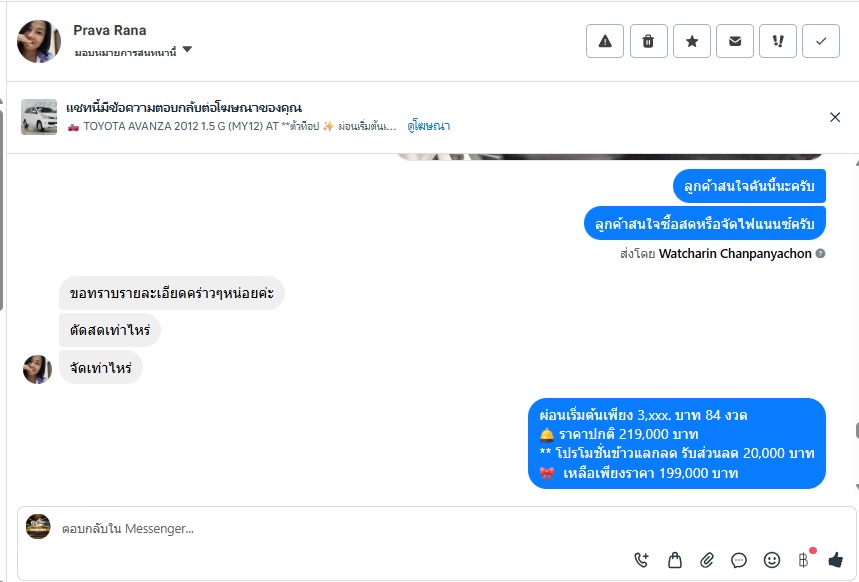Viewport: 859px width, 582px height.
Task: Start a call with the phone icon
Action: (x=642, y=560)
